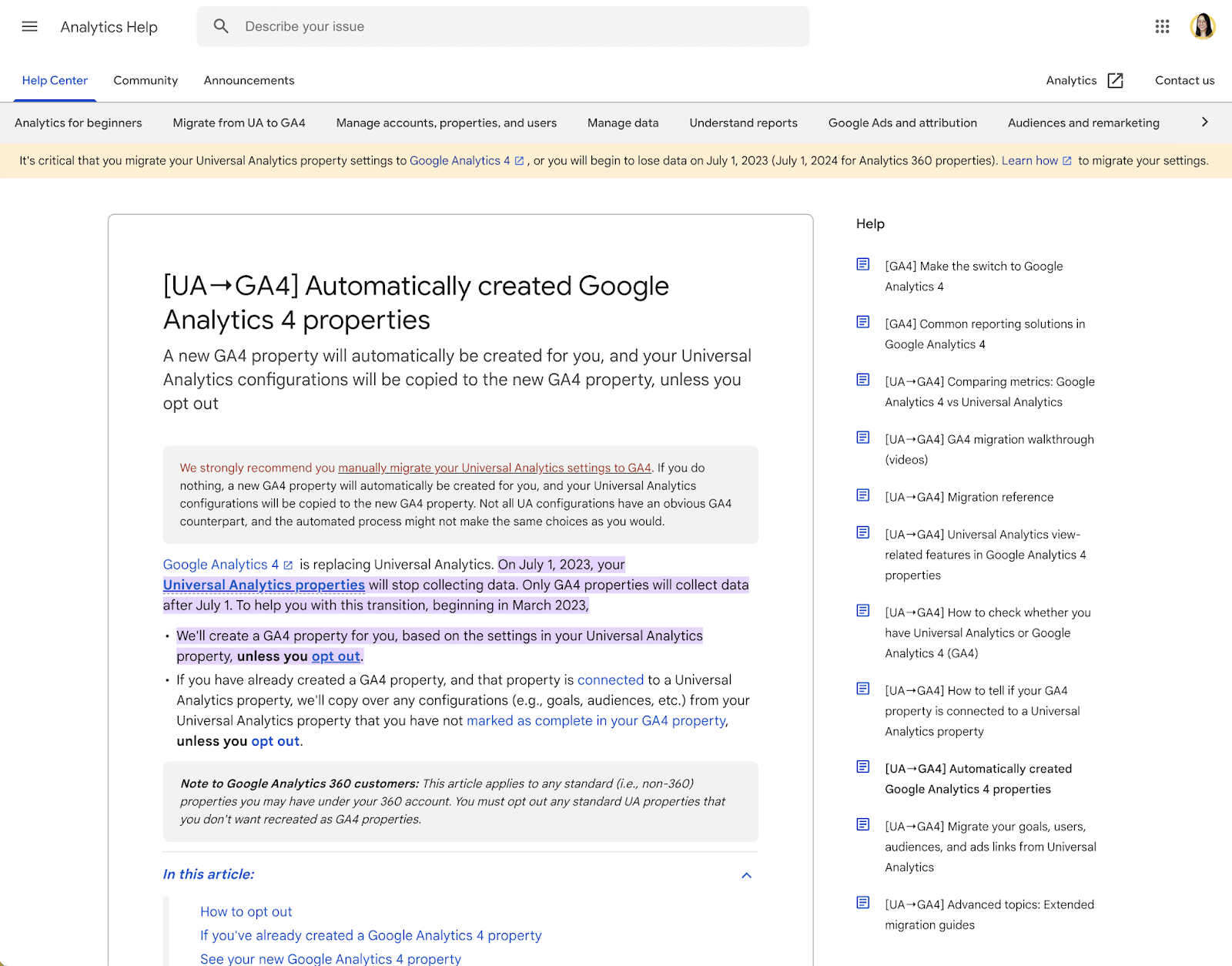Show more topics with right chevron
The width and height of the screenshot is (1232, 966).
(1205, 122)
